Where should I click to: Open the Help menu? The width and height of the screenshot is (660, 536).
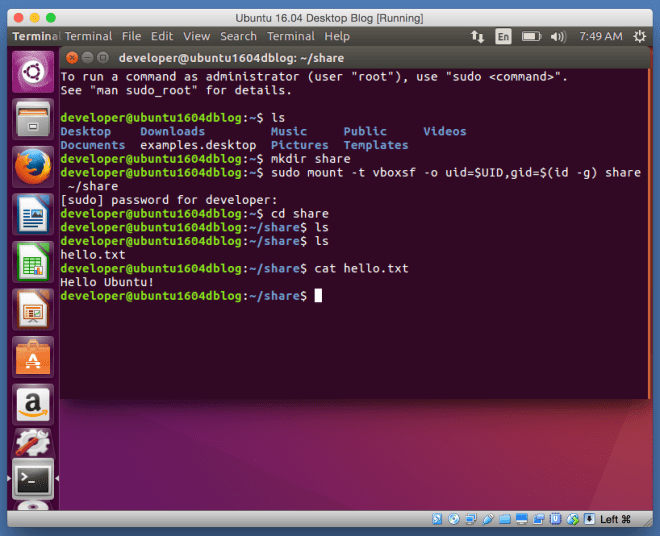coord(337,36)
